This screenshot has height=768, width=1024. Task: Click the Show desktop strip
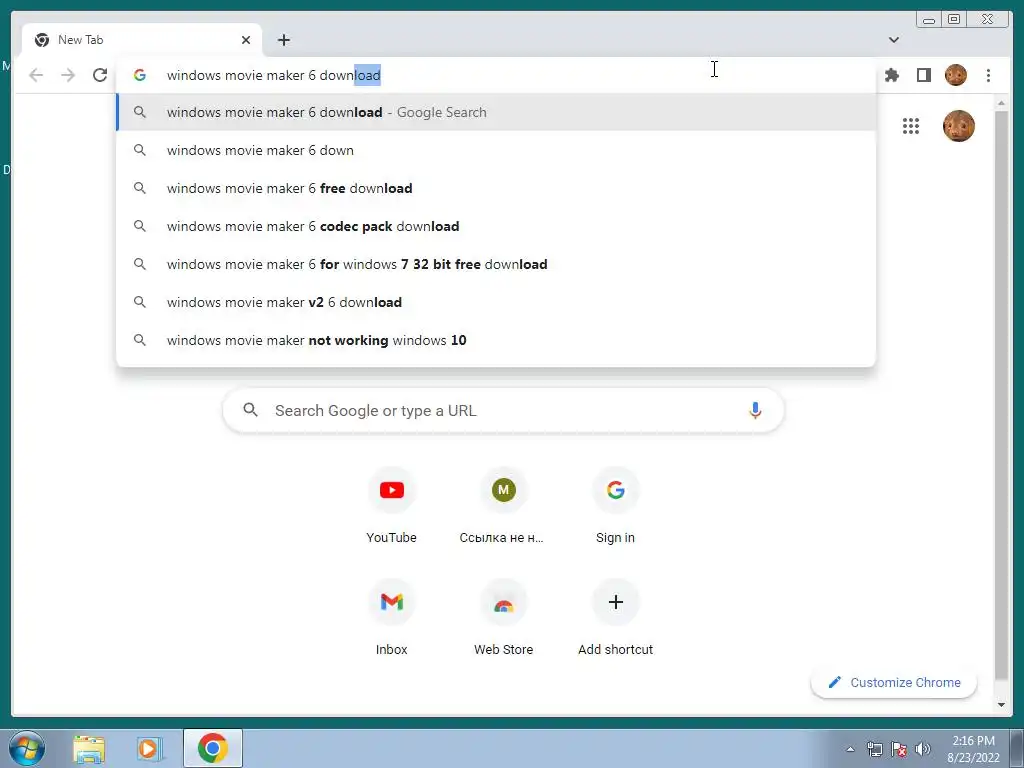pos(1017,748)
